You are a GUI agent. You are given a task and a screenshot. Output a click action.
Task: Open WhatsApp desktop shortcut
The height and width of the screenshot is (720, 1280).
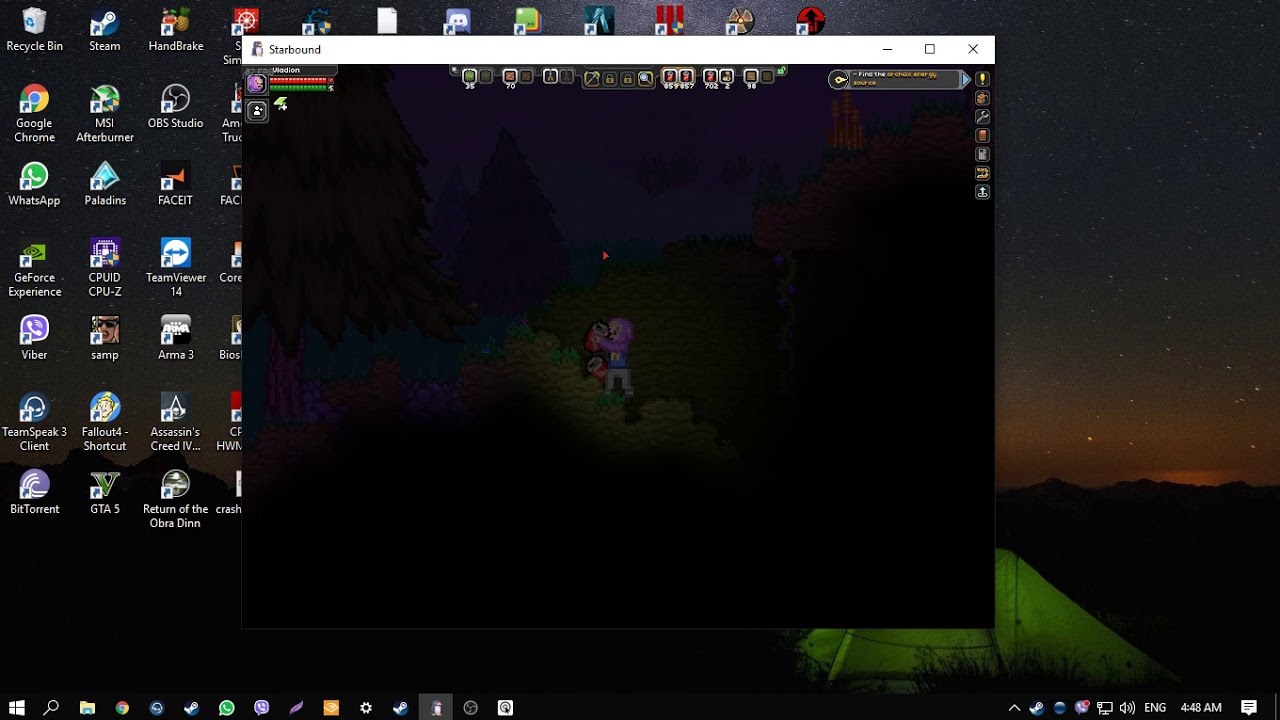(x=34, y=184)
